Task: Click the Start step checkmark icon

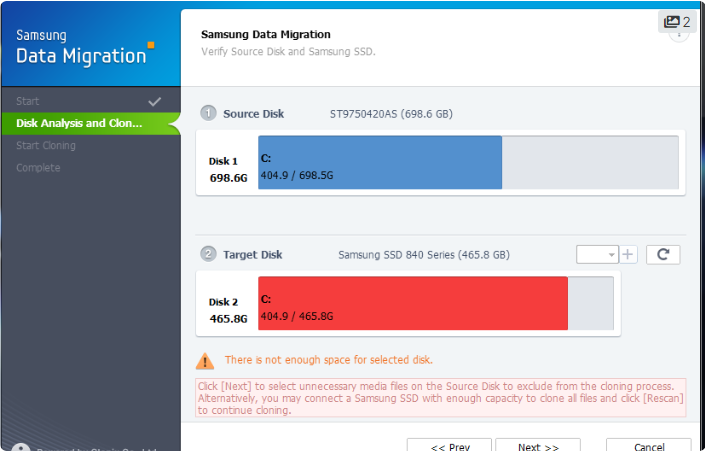Action: tap(155, 102)
